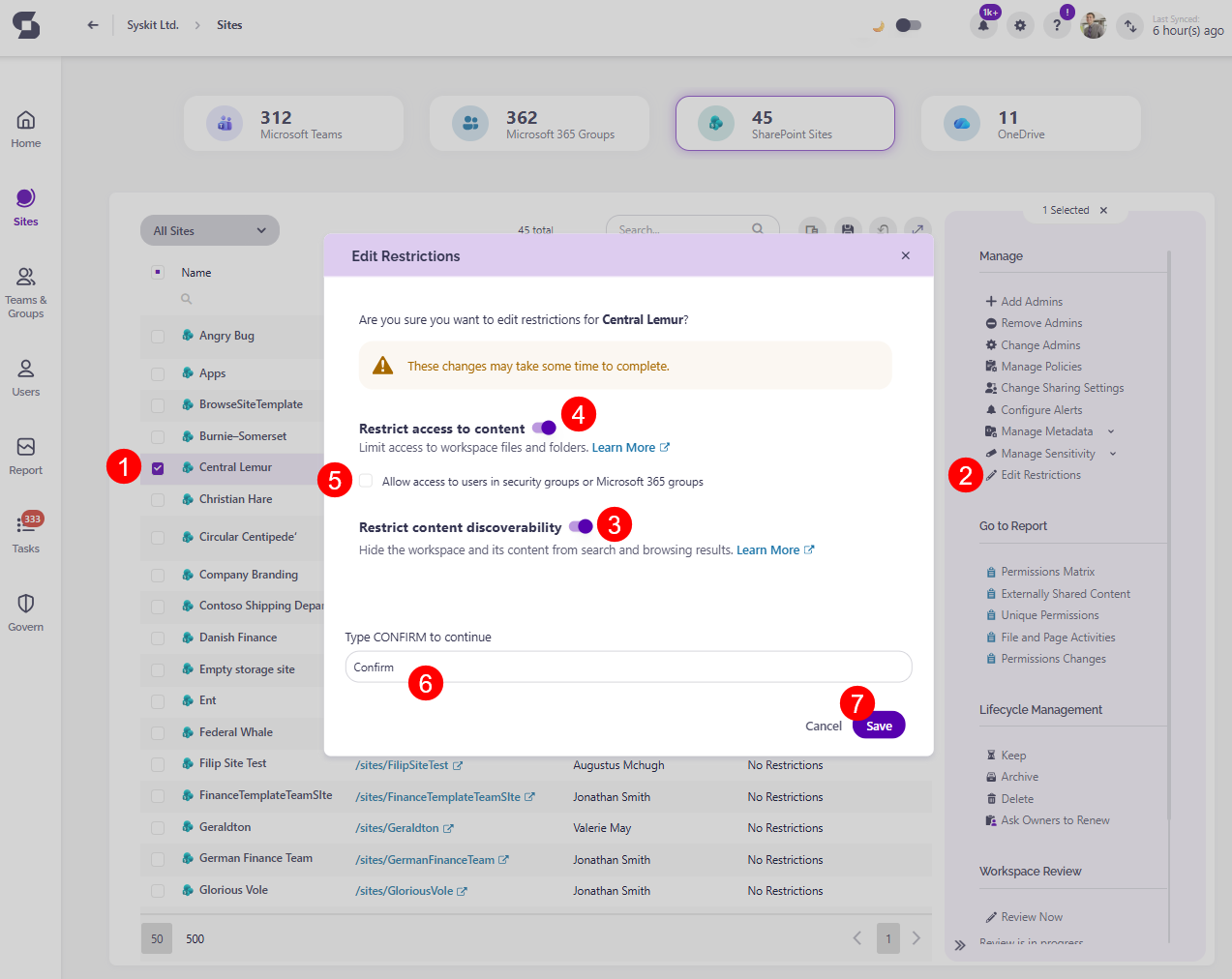Click the help question mark icon

(1057, 26)
